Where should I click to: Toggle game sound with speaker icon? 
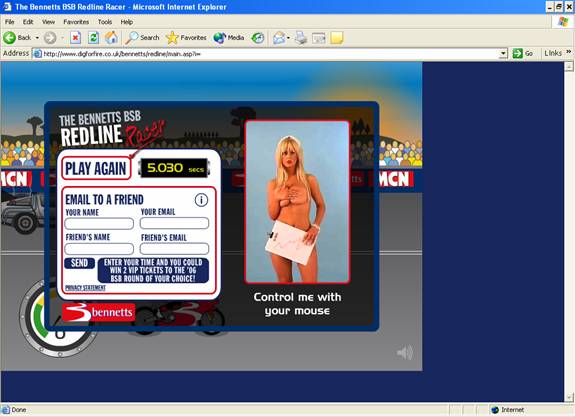click(405, 352)
